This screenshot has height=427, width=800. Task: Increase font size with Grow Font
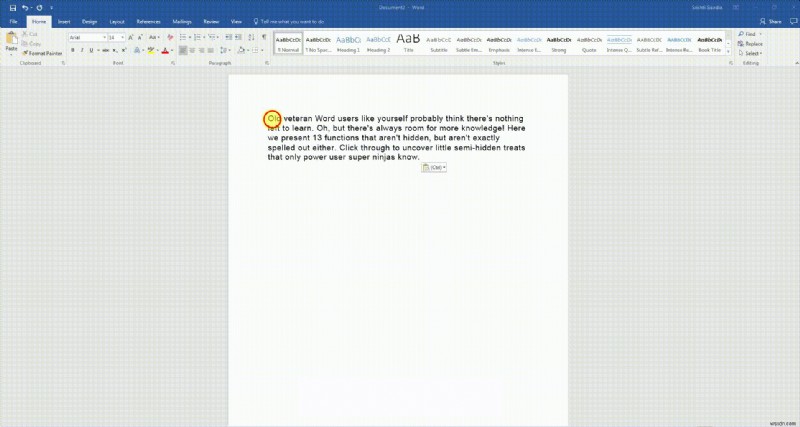click(x=131, y=37)
